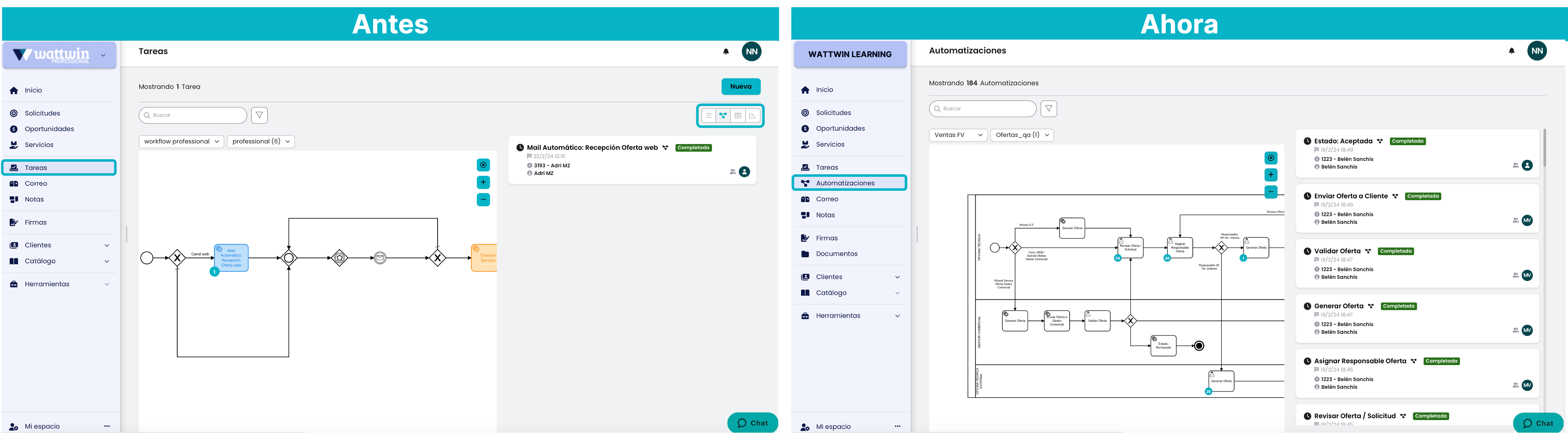Click the Mail Automático node in the diagram
This screenshot has width=1568, height=433.
[231, 258]
